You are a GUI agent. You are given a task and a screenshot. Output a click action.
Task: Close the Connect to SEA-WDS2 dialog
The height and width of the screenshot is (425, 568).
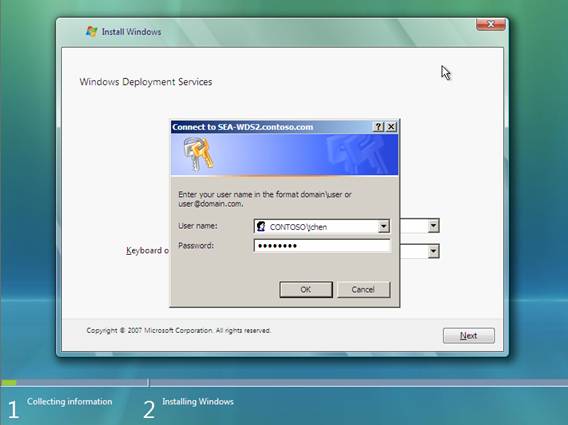coord(391,127)
